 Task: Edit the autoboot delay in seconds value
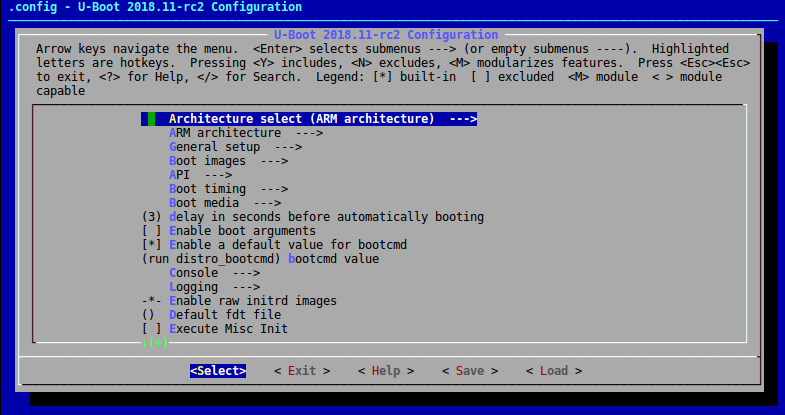click(x=313, y=217)
